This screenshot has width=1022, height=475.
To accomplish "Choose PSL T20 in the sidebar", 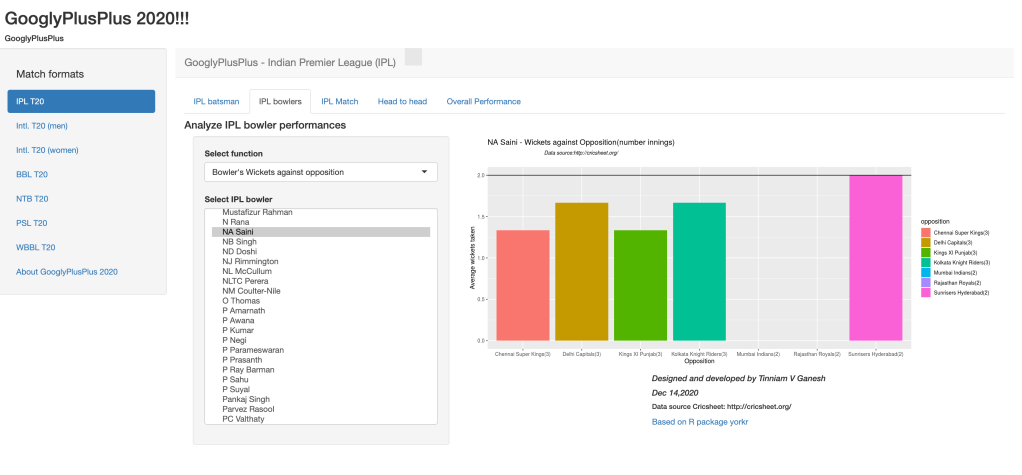I will tap(32, 223).
